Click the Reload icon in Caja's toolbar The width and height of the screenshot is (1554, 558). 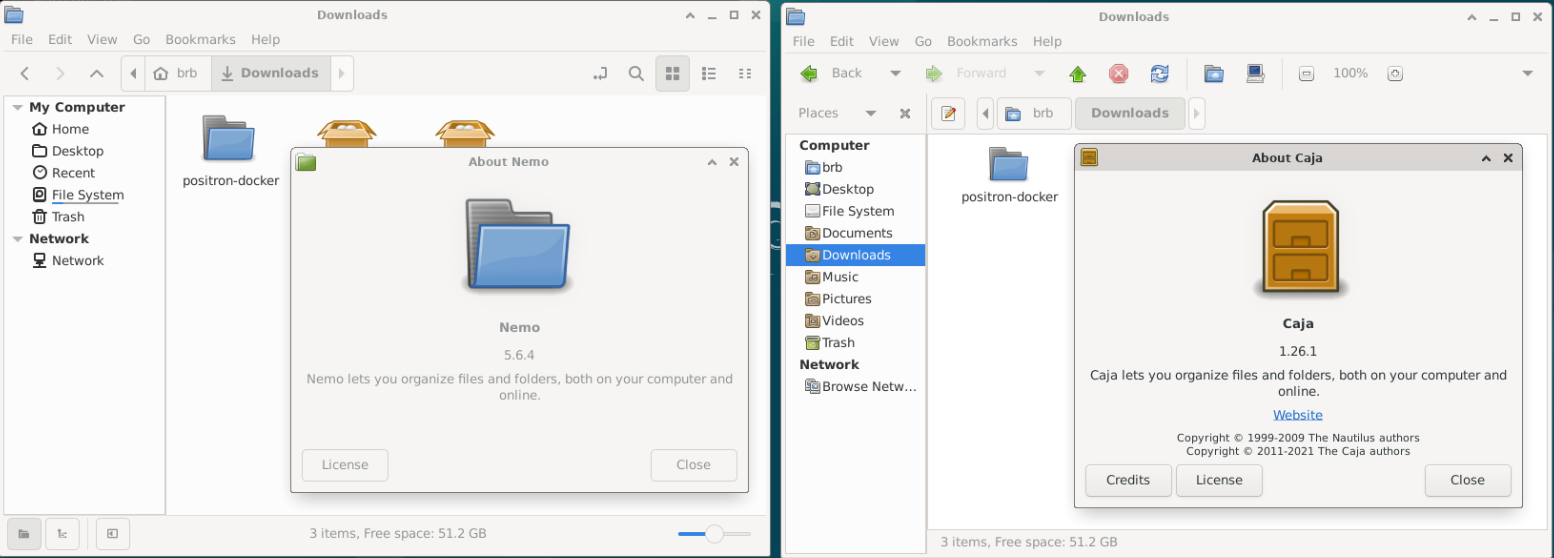[1159, 73]
